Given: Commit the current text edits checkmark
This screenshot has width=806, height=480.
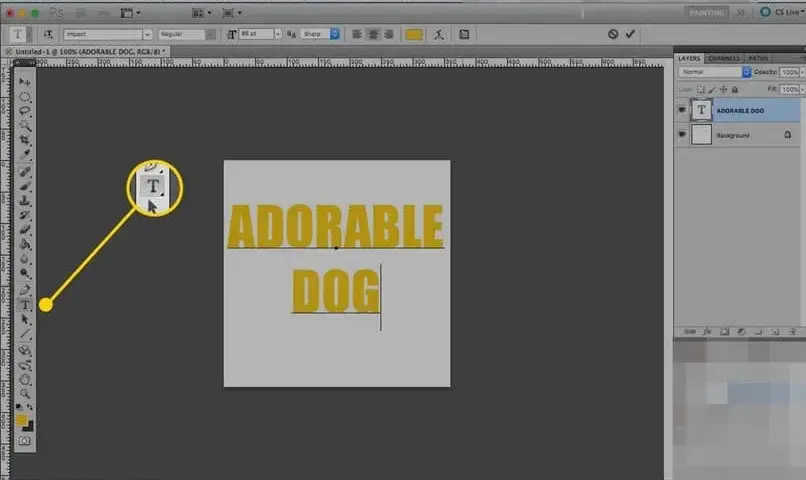Looking at the screenshot, I should (x=630, y=34).
